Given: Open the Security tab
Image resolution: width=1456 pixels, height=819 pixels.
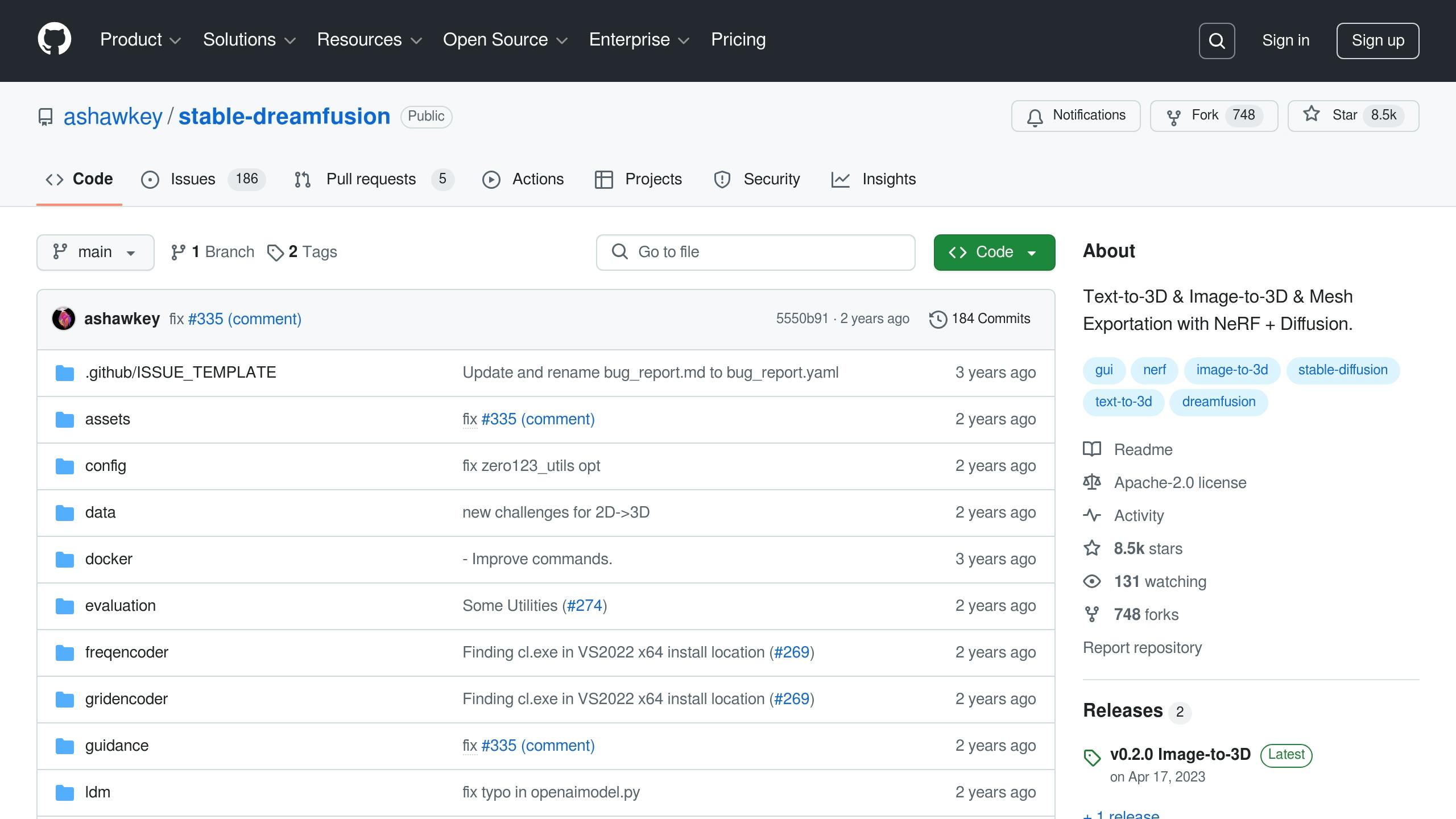Looking at the screenshot, I should click(x=756, y=179).
